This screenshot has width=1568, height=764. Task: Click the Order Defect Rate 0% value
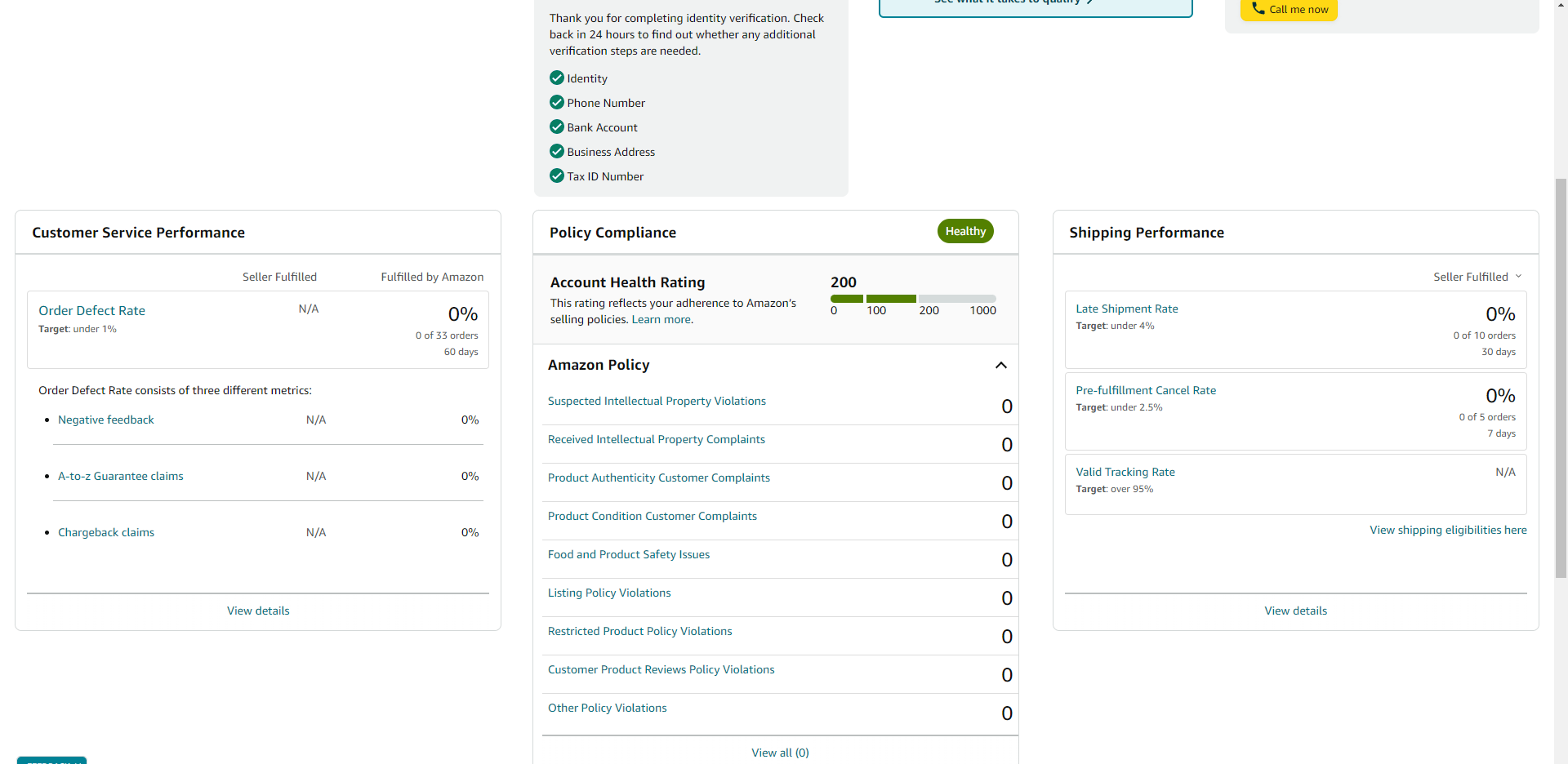[463, 314]
